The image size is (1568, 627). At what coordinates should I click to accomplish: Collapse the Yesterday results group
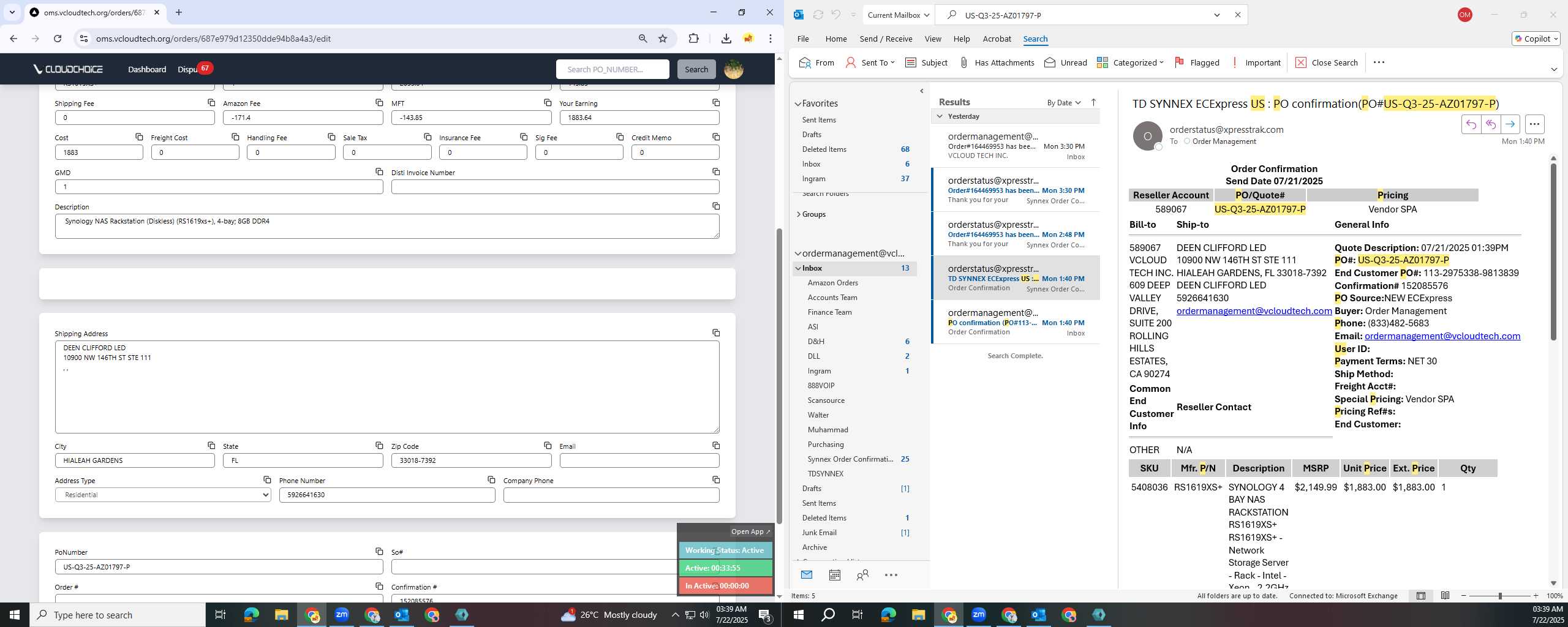(x=939, y=116)
